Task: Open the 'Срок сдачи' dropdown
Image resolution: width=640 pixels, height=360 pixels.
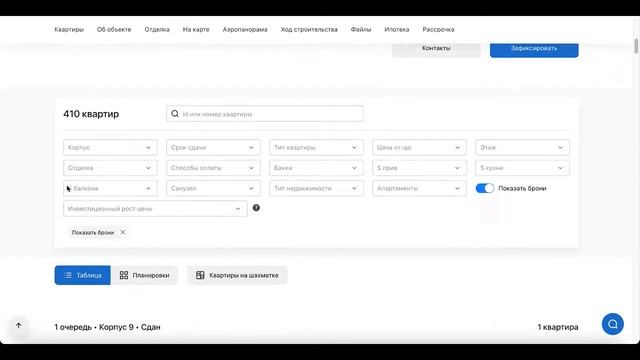Action: click(213, 147)
